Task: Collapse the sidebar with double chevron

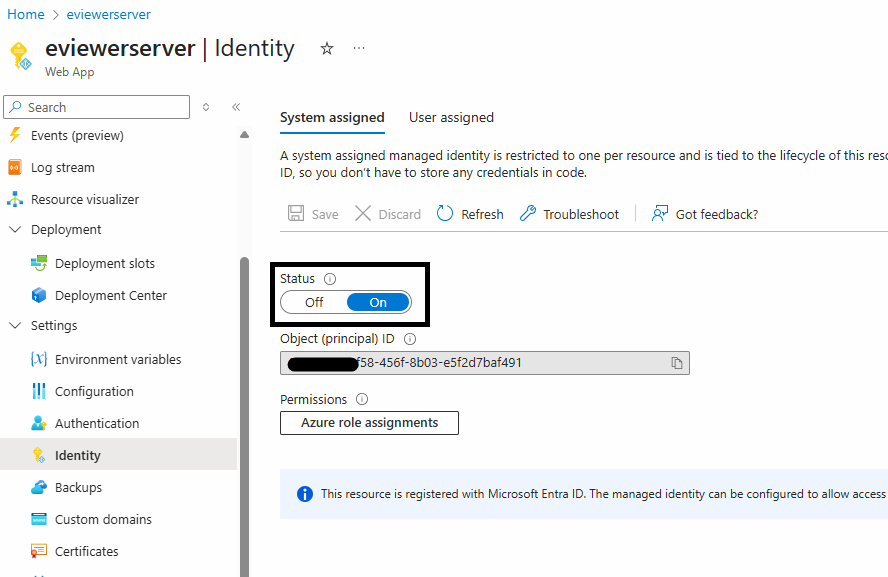Action: (236, 107)
